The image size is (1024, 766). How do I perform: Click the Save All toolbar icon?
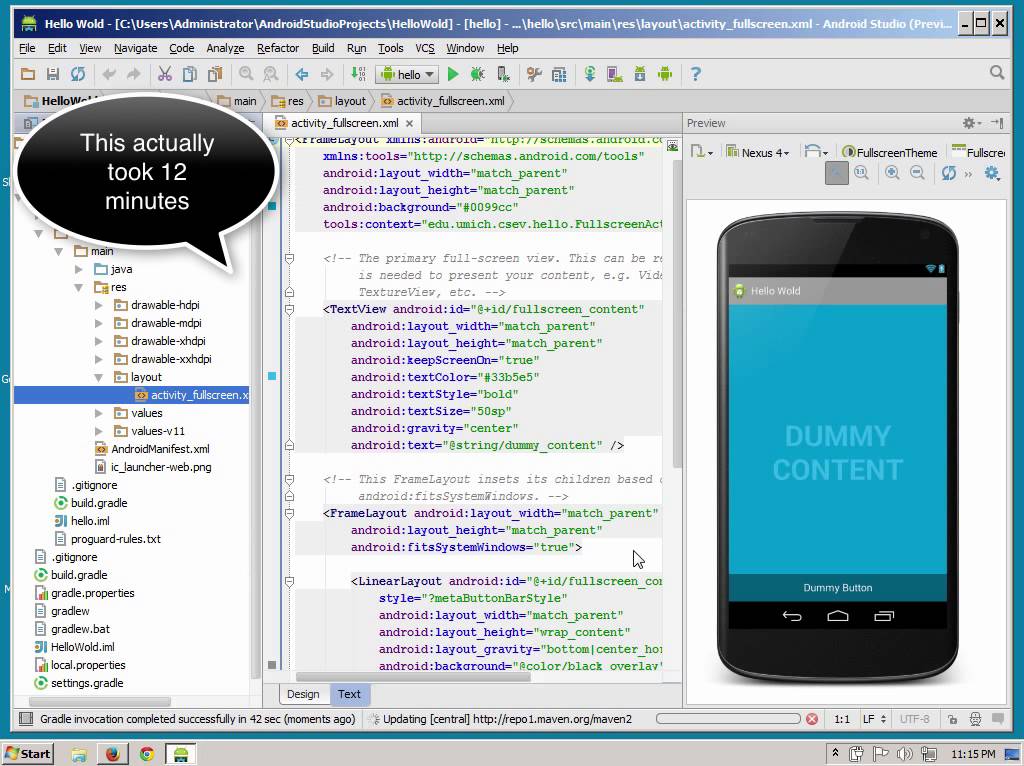[53, 74]
